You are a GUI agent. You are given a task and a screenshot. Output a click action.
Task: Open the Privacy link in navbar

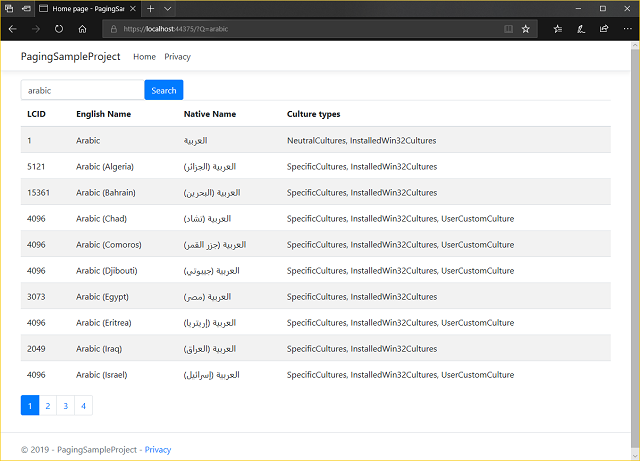coord(177,57)
